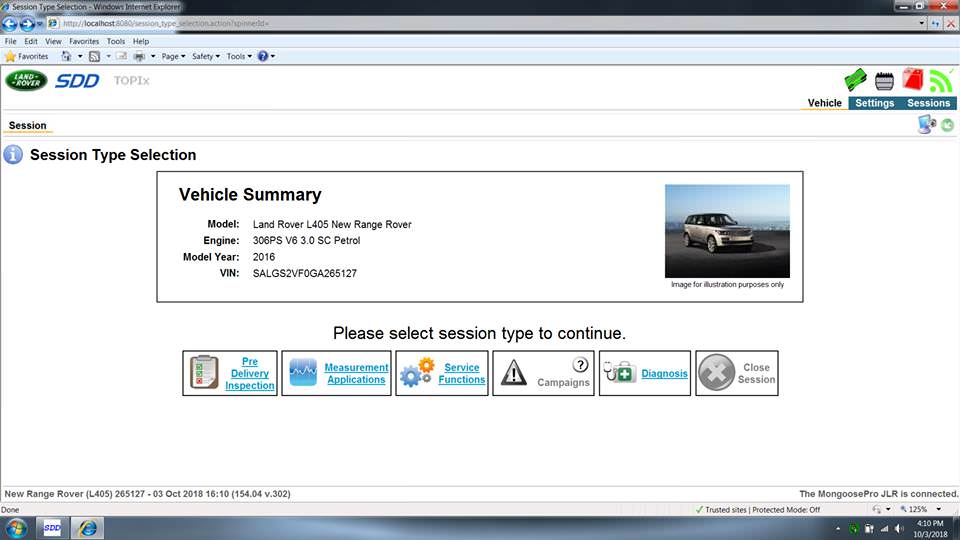The height and width of the screenshot is (540, 960).
Task: Click the Pre Delivery Inspection clipboard icon
Action: coord(204,372)
